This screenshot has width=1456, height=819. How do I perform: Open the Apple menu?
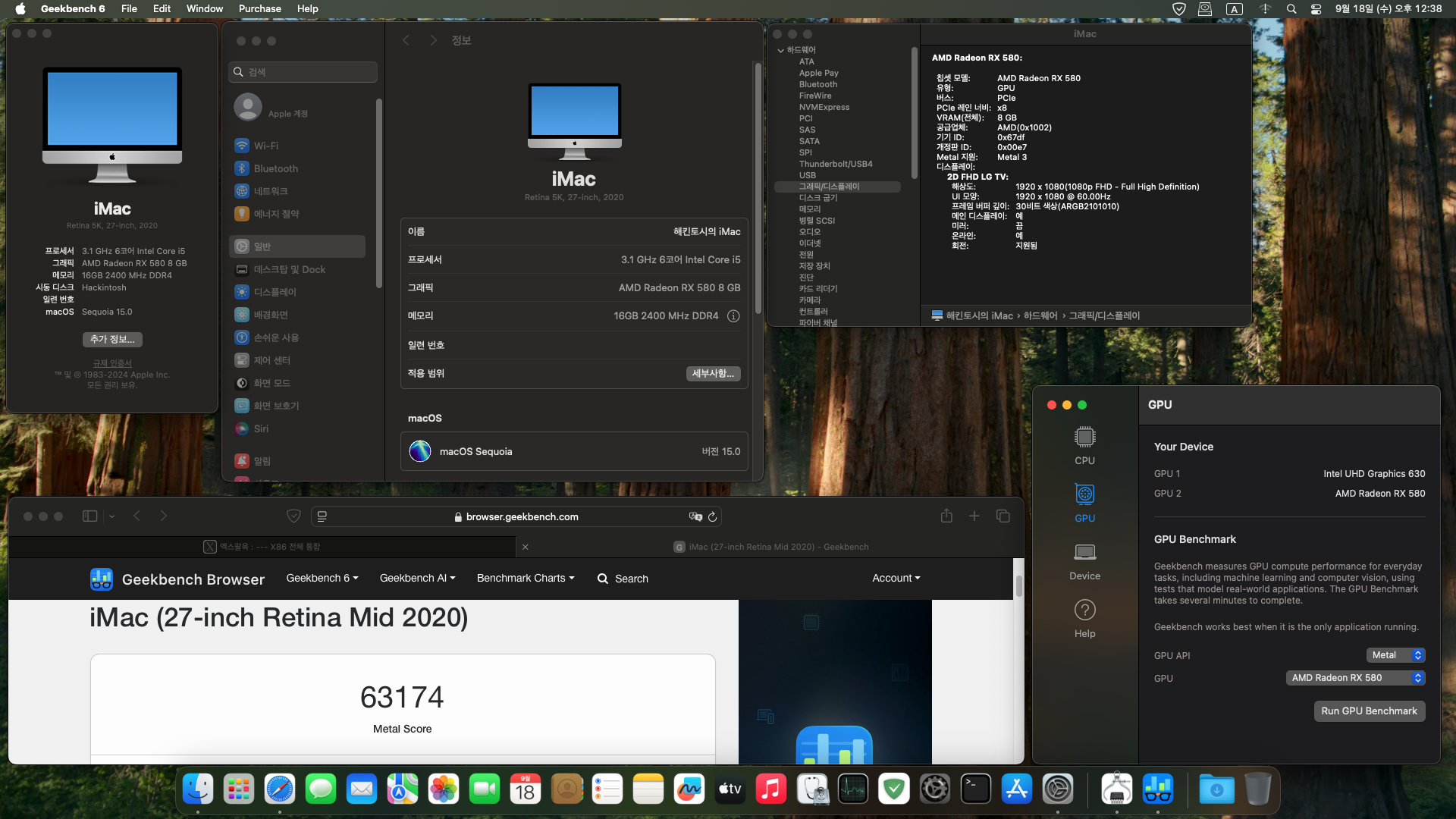(x=20, y=9)
